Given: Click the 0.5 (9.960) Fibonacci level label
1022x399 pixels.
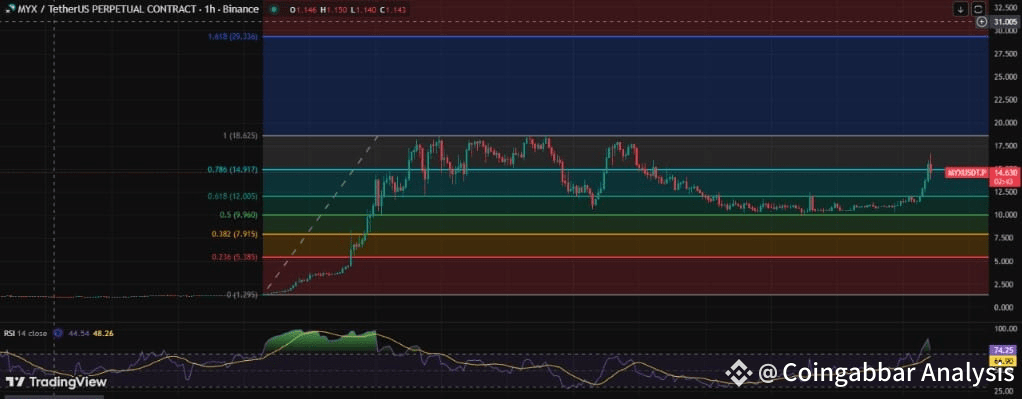Looking at the screenshot, I should (x=238, y=214).
